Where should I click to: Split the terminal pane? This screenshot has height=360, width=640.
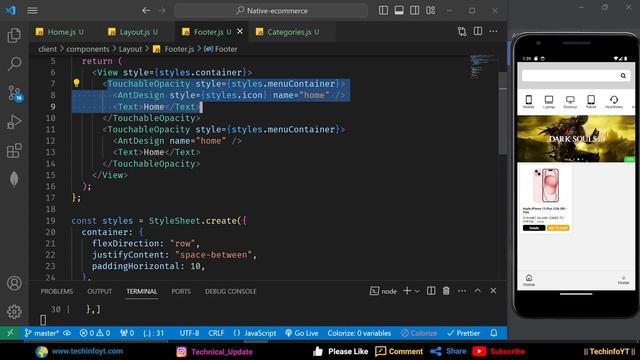tap(431, 291)
